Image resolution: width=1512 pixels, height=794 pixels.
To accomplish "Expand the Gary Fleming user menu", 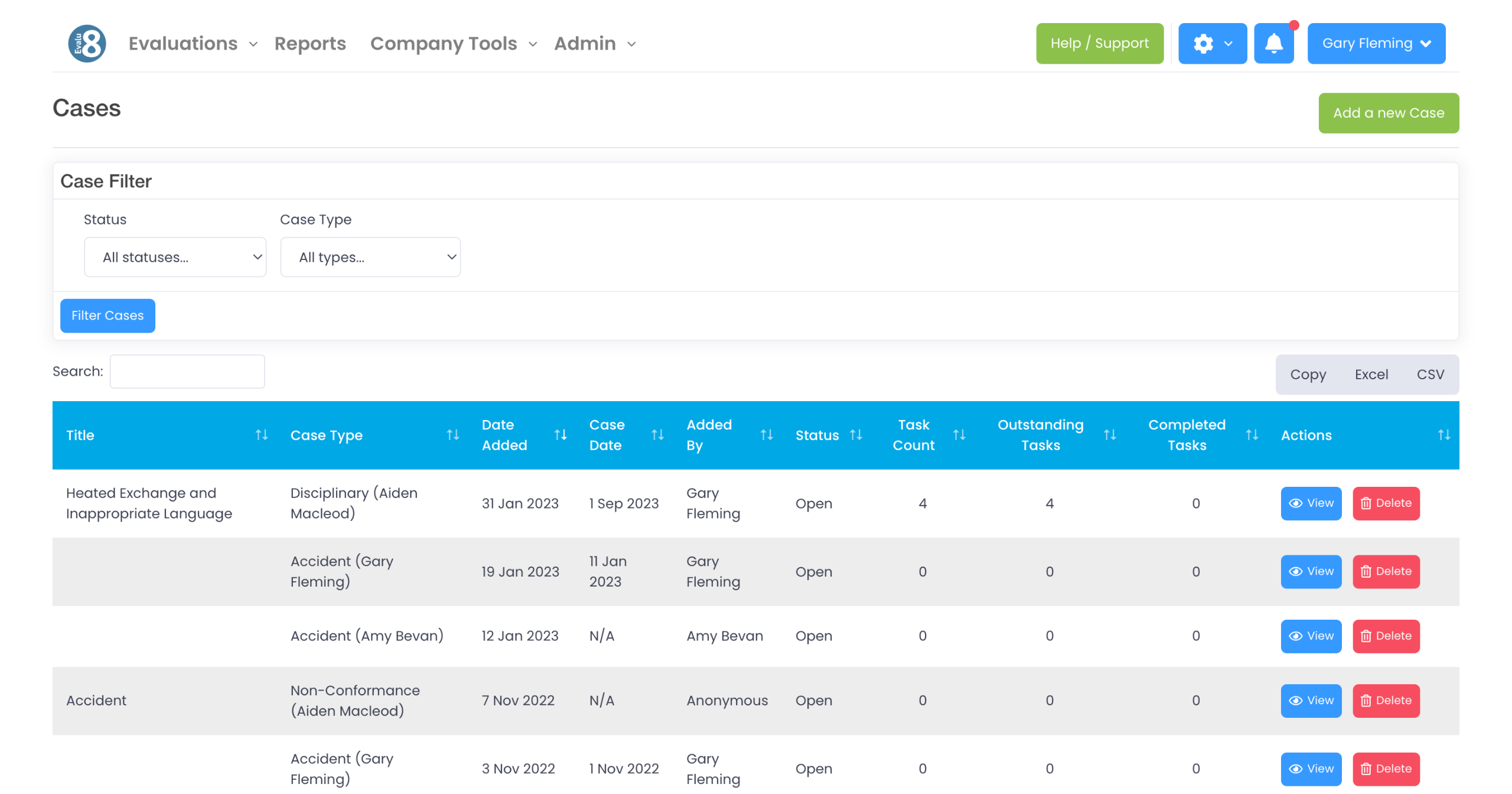I will (1376, 43).
